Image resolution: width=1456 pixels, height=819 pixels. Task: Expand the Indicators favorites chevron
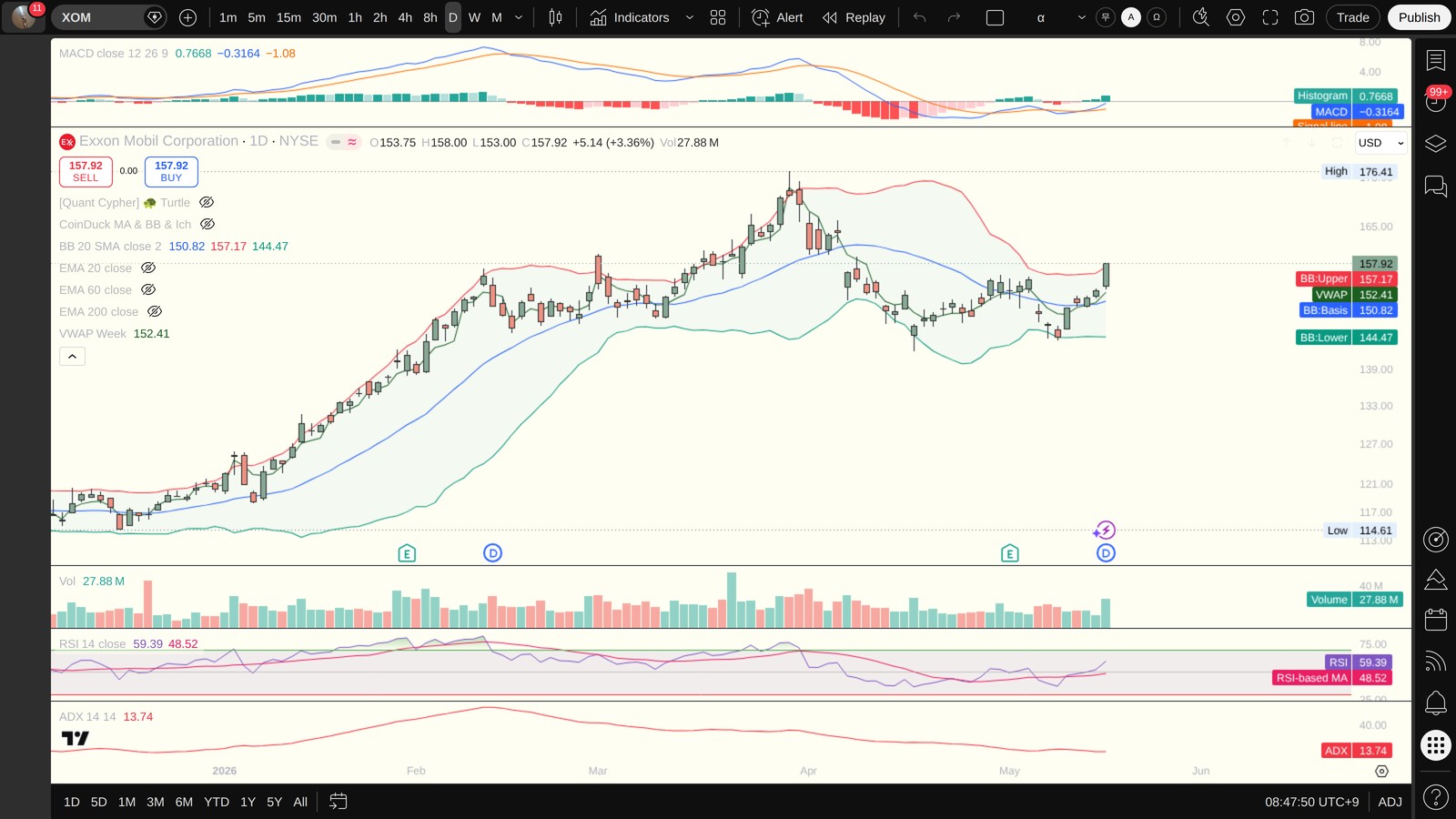click(689, 17)
